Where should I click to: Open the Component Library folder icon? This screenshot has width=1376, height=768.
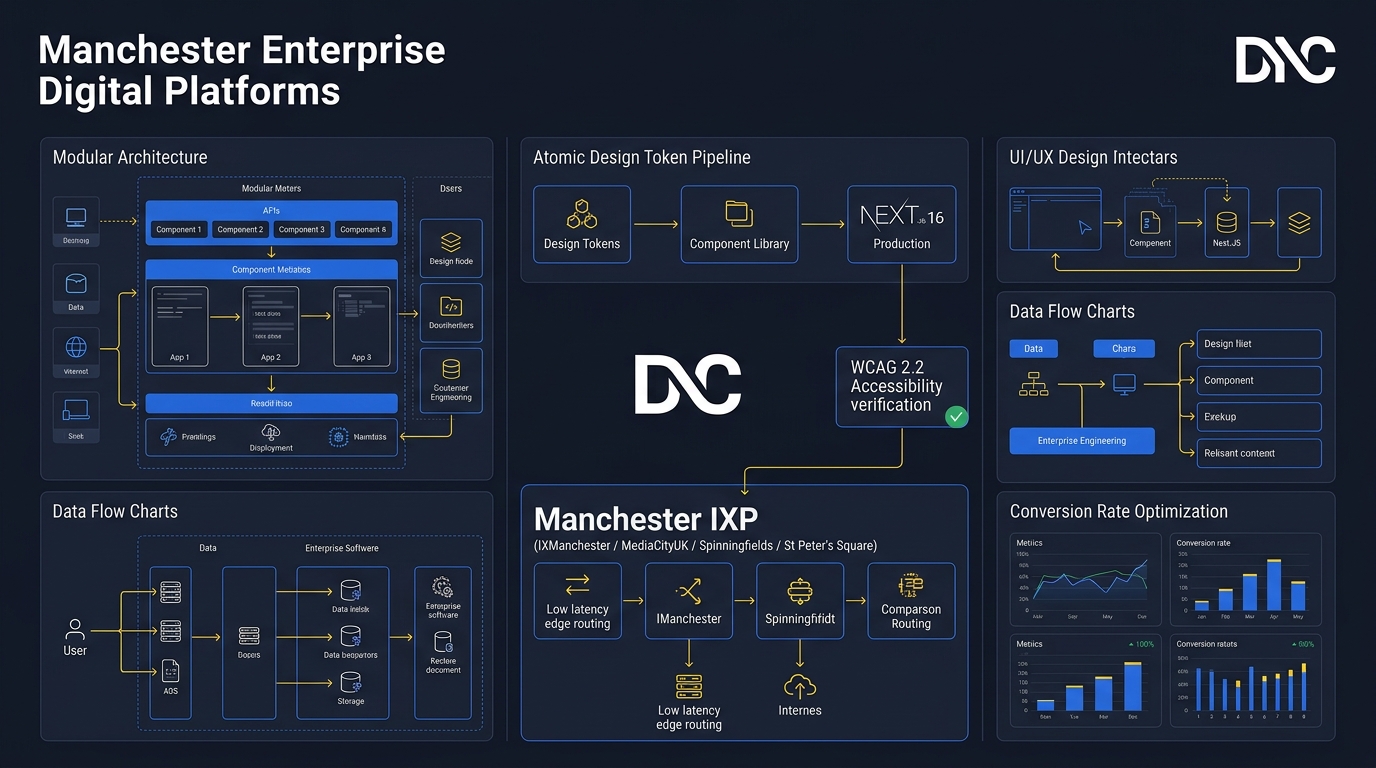739,213
